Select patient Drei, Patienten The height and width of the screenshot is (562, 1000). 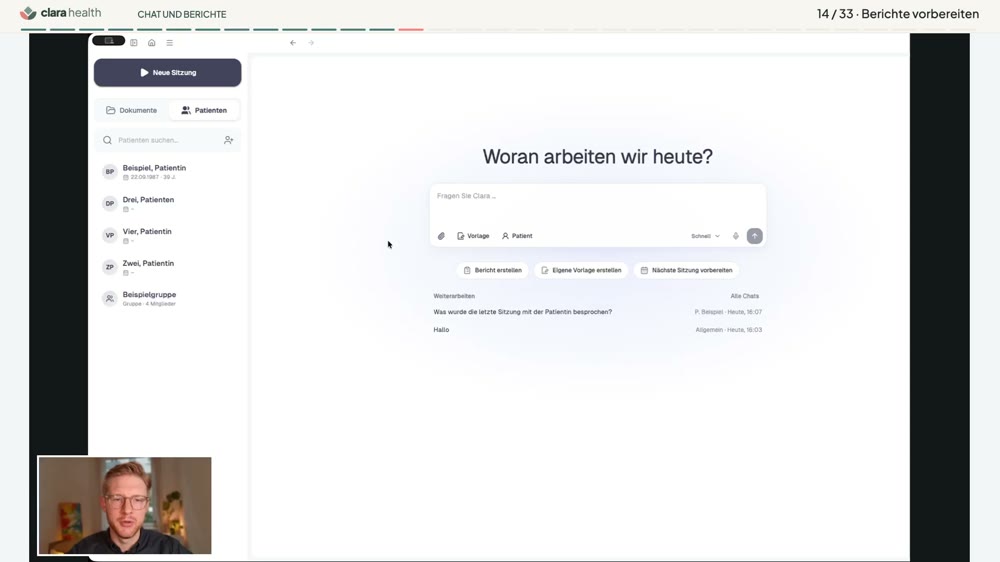168,203
